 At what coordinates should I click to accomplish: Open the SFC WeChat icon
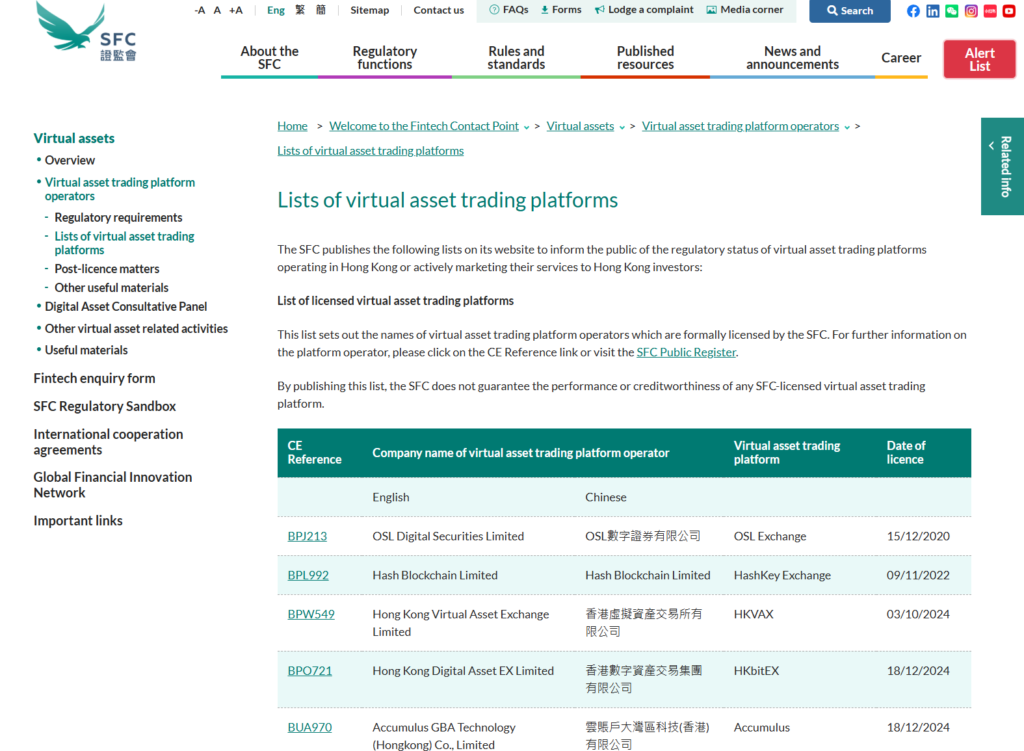point(952,10)
